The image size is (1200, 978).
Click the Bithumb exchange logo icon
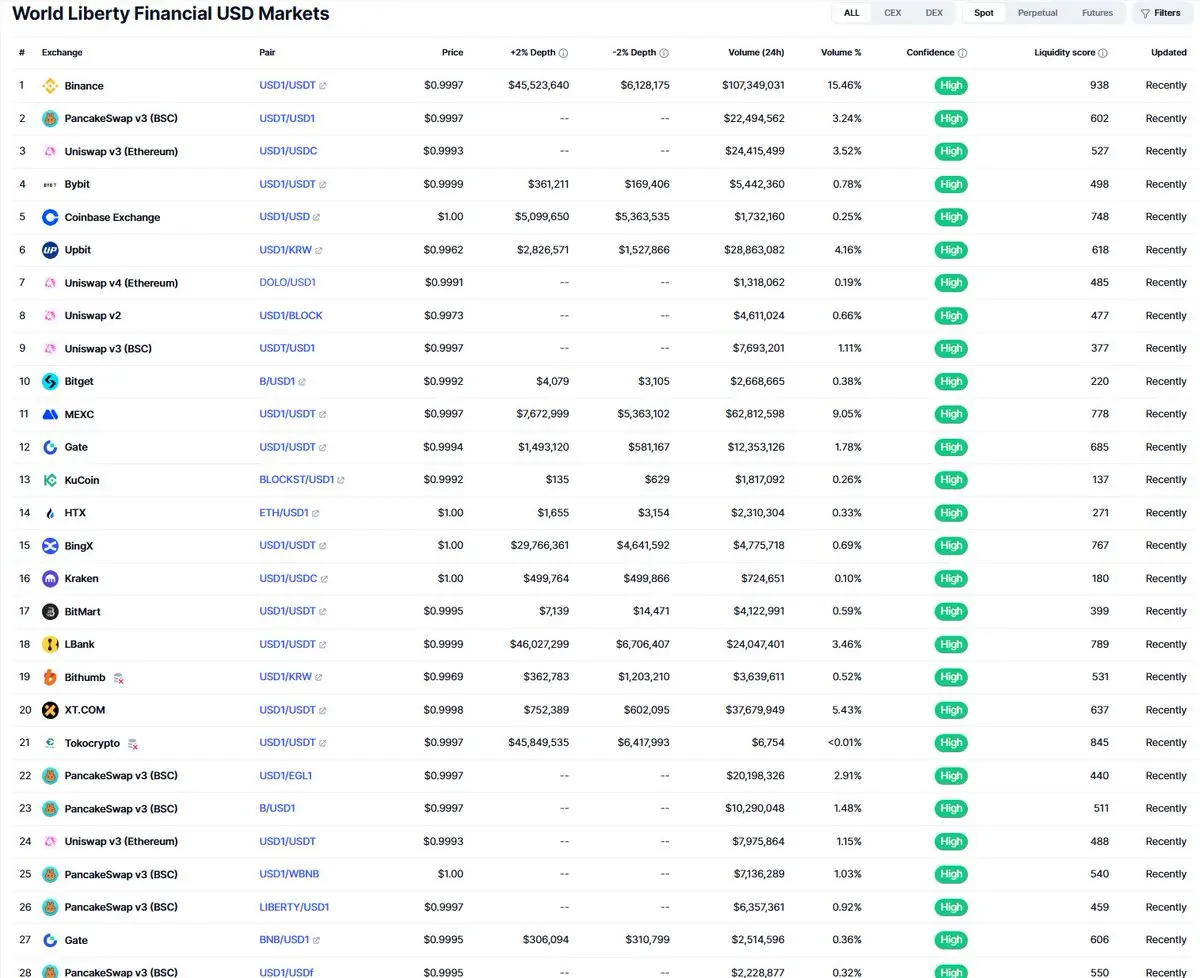pyautogui.click(x=50, y=677)
